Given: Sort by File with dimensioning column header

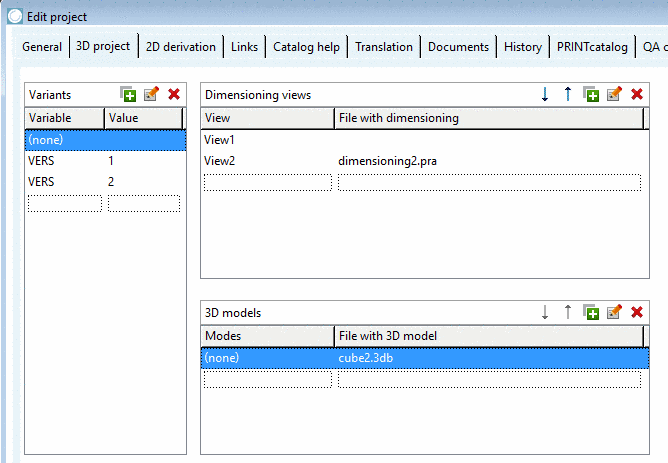Looking at the screenshot, I should 489,118.
